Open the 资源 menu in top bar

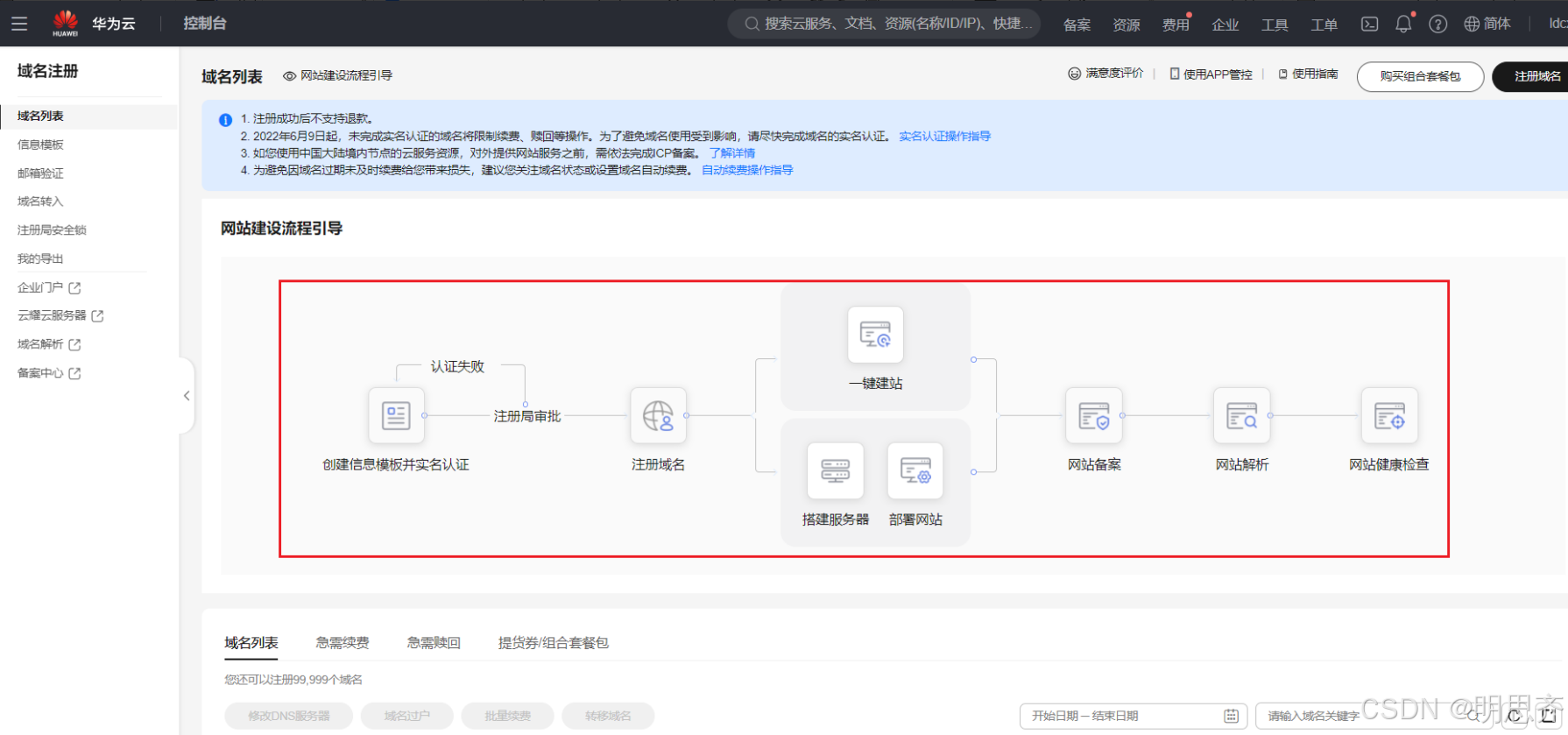pos(1127,25)
